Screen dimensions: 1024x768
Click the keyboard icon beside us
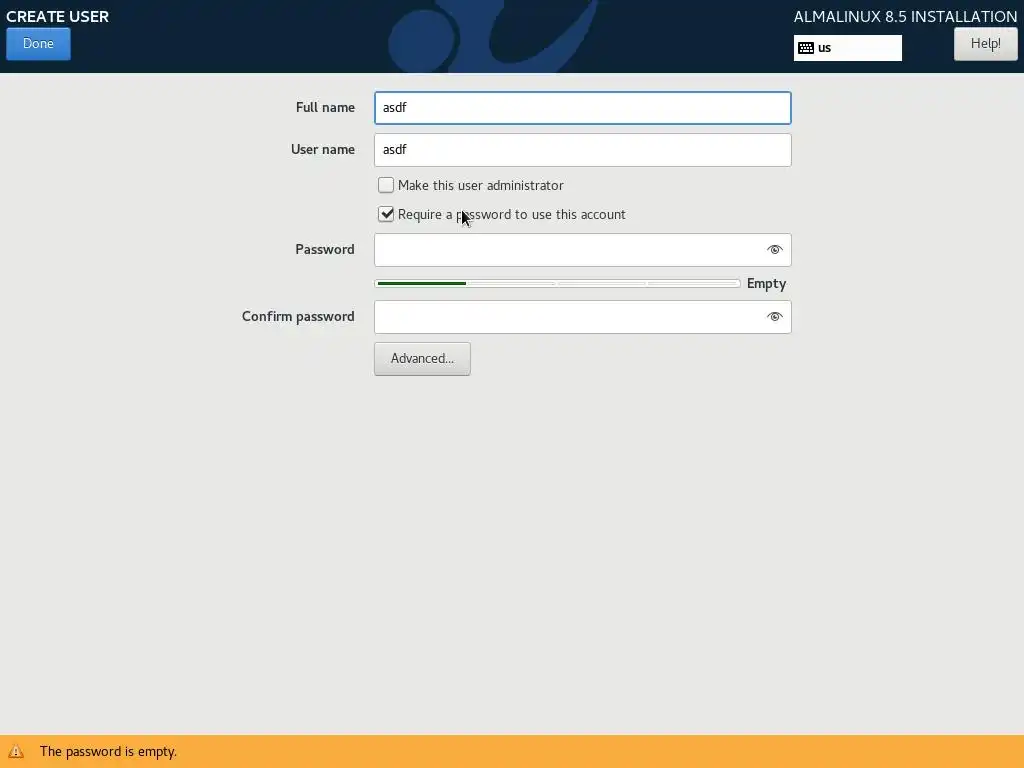click(806, 48)
